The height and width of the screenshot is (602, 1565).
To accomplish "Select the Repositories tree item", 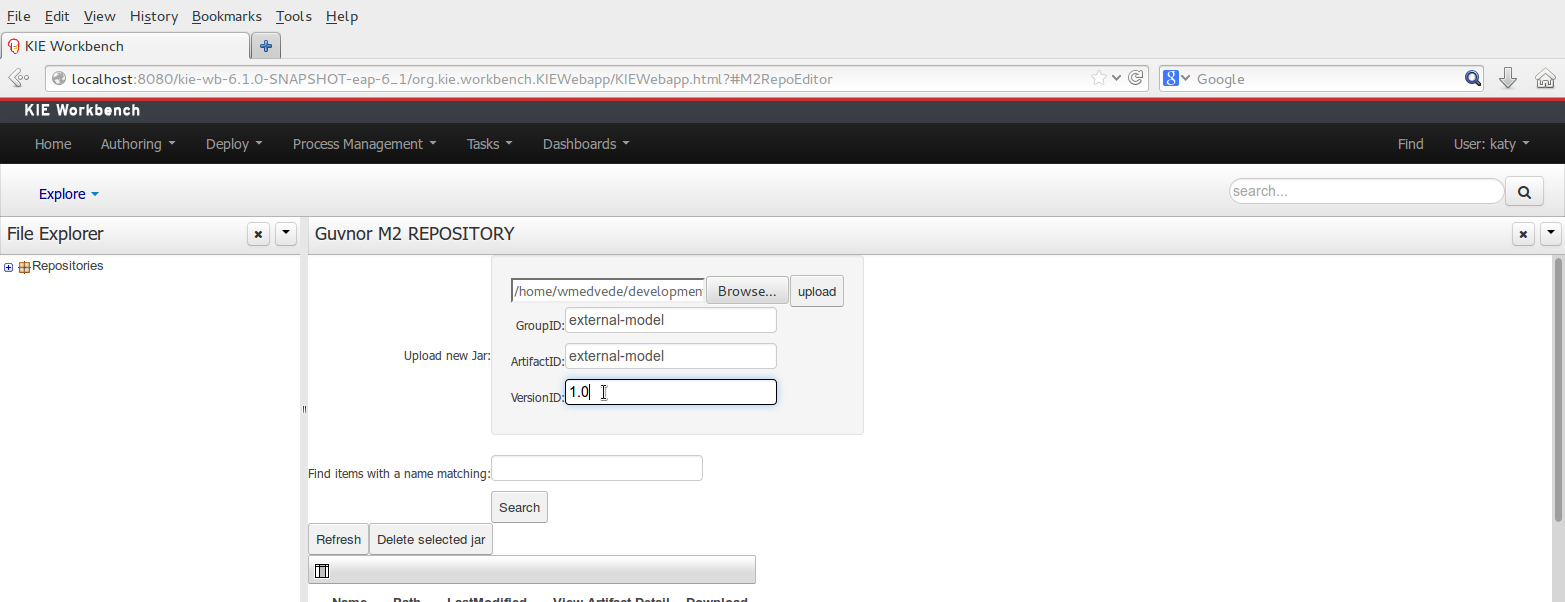I will pos(67,266).
